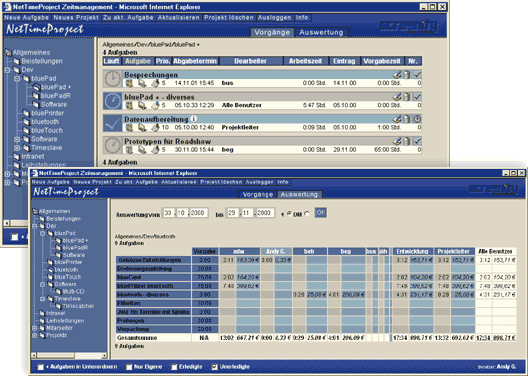Click the front window tree's horizontal scrollbar thumb
The height and width of the screenshot is (376, 528).
coord(56,355)
